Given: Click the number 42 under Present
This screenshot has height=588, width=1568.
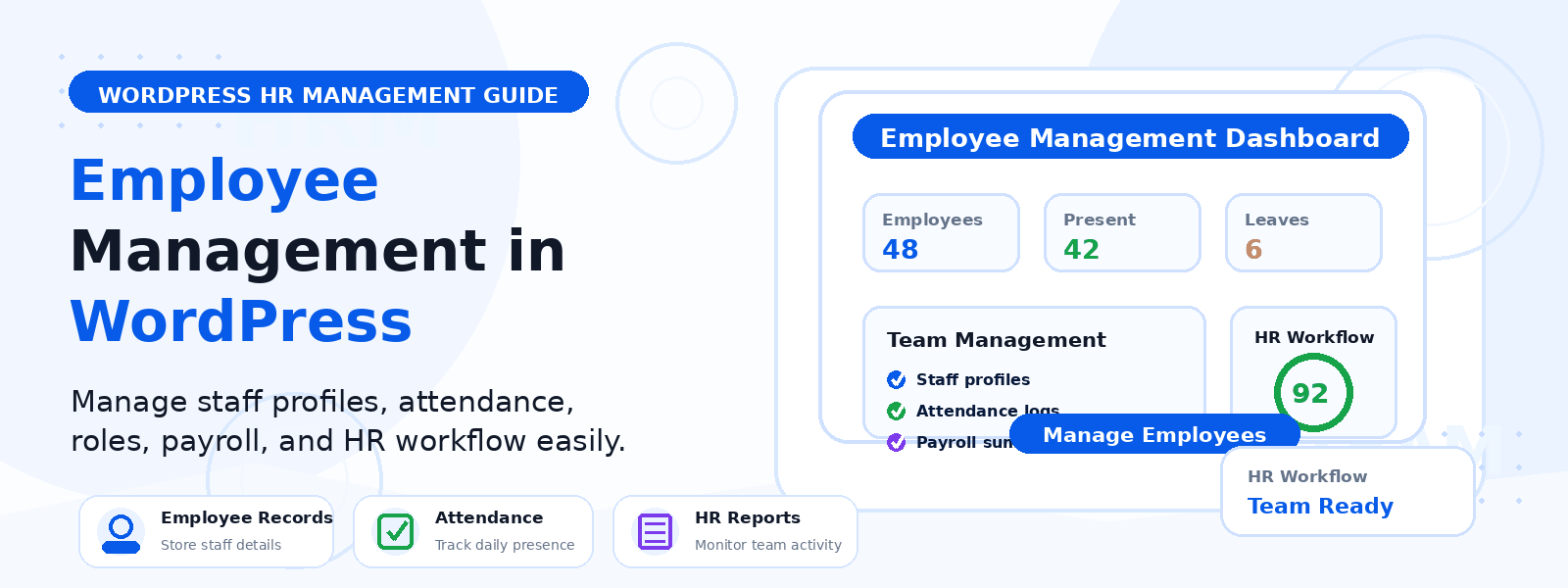Looking at the screenshot, I should (1081, 250).
